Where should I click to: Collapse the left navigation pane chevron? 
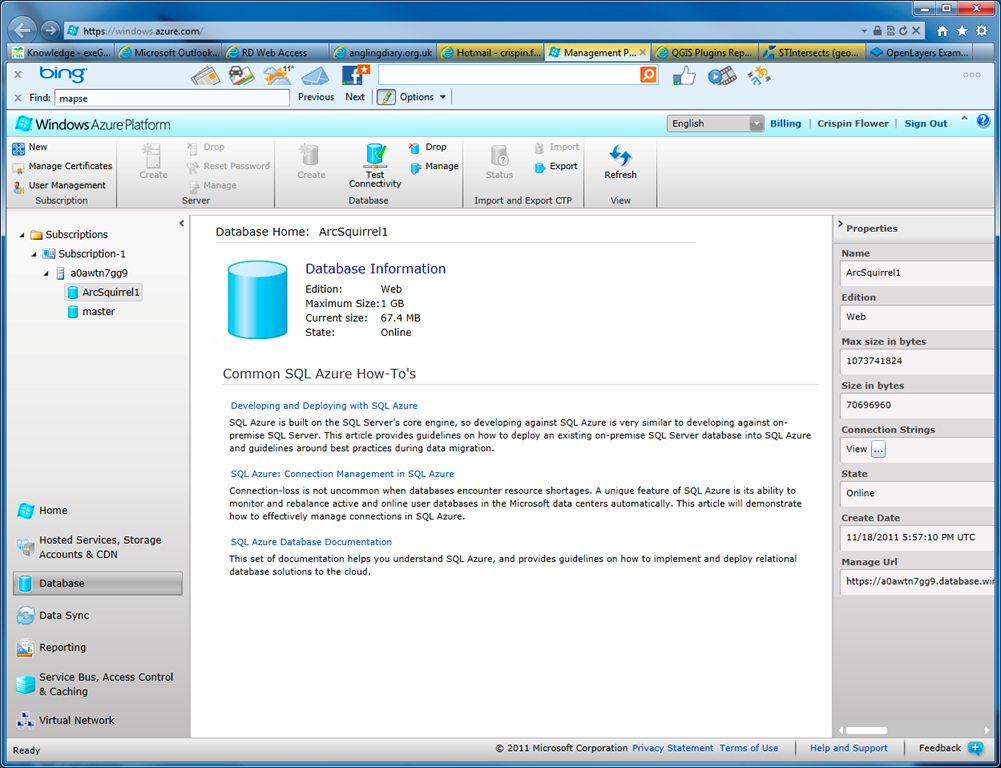point(181,223)
